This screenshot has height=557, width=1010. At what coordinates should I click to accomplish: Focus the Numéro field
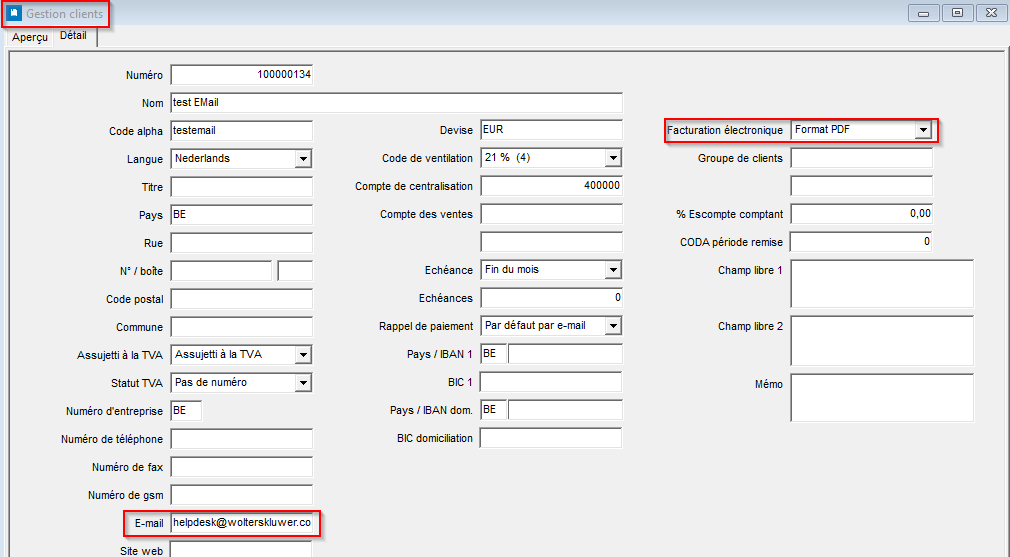click(242, 75)
